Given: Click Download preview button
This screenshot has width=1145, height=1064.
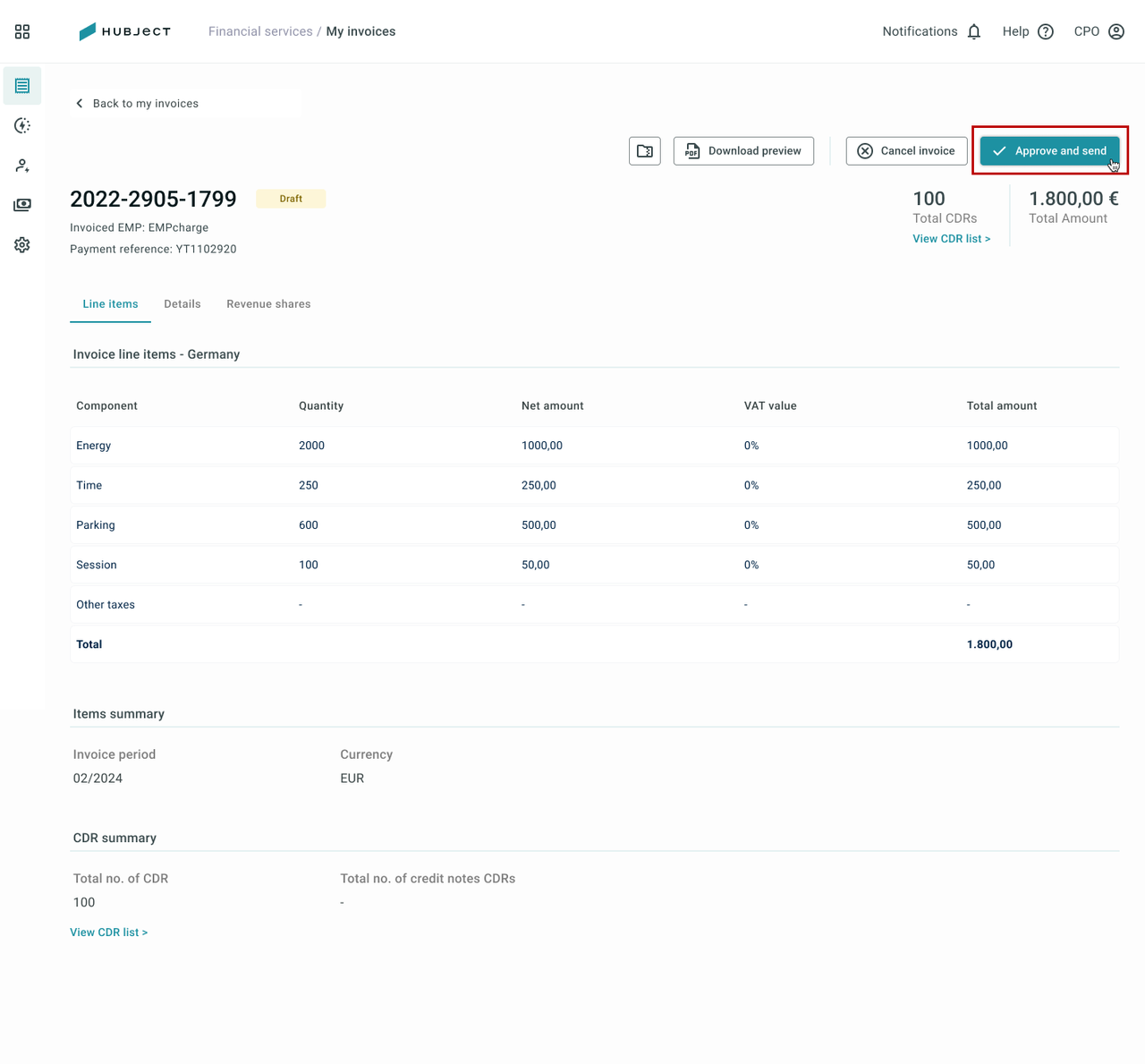Looking at the screenshot, I should tap(743, 151).
